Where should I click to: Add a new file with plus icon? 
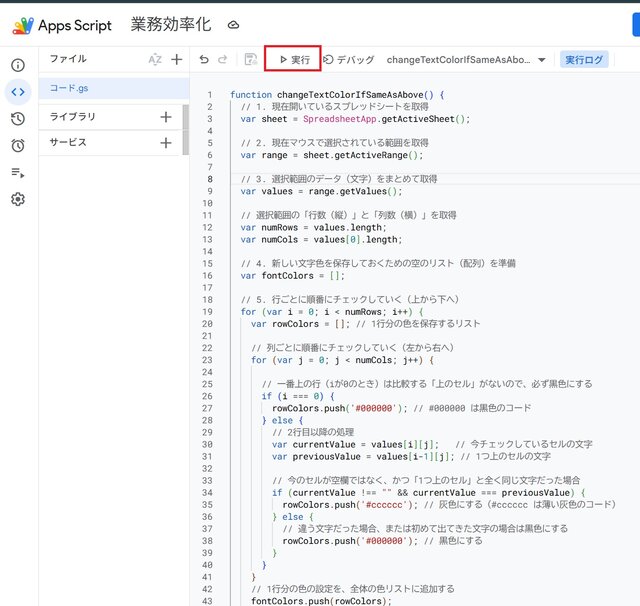[176, 60]
